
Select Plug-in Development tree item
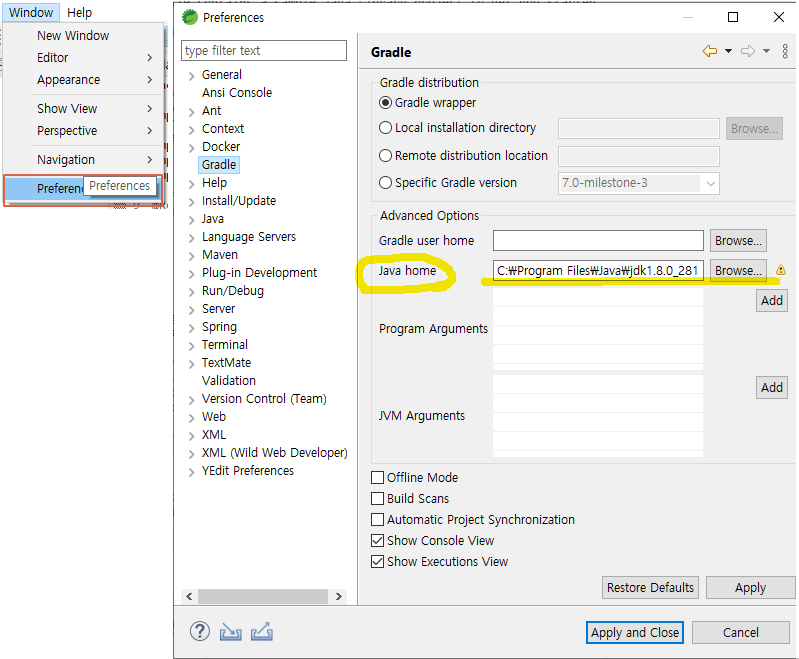coord(259,273)
